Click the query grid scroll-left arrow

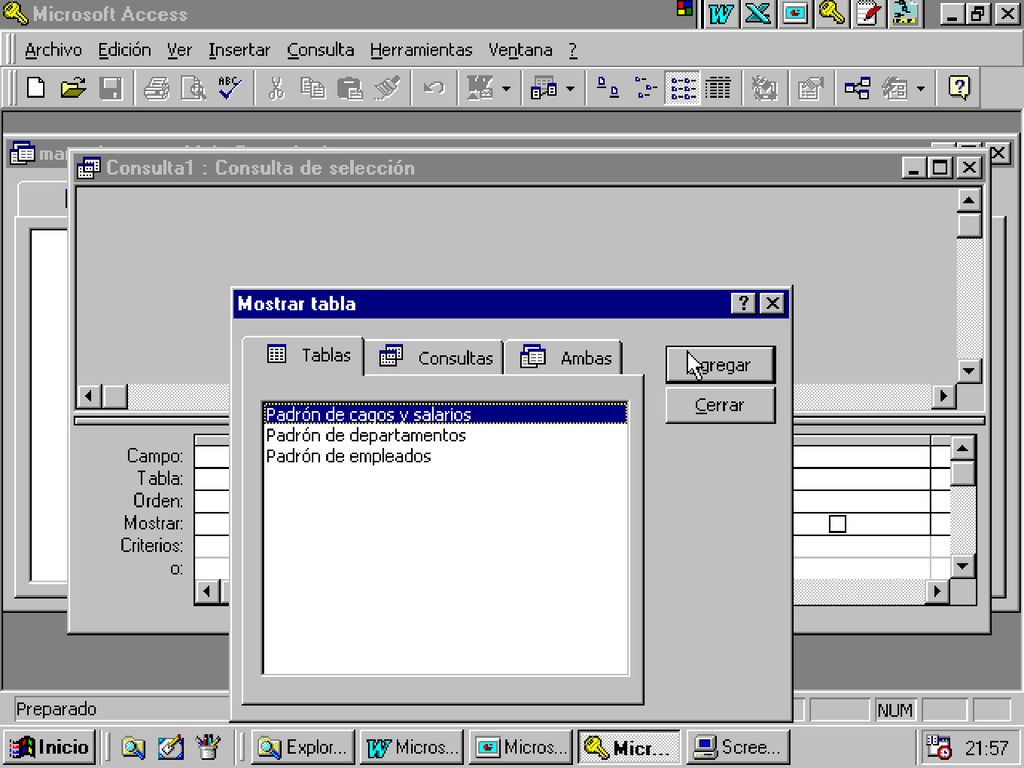[208, 592]
